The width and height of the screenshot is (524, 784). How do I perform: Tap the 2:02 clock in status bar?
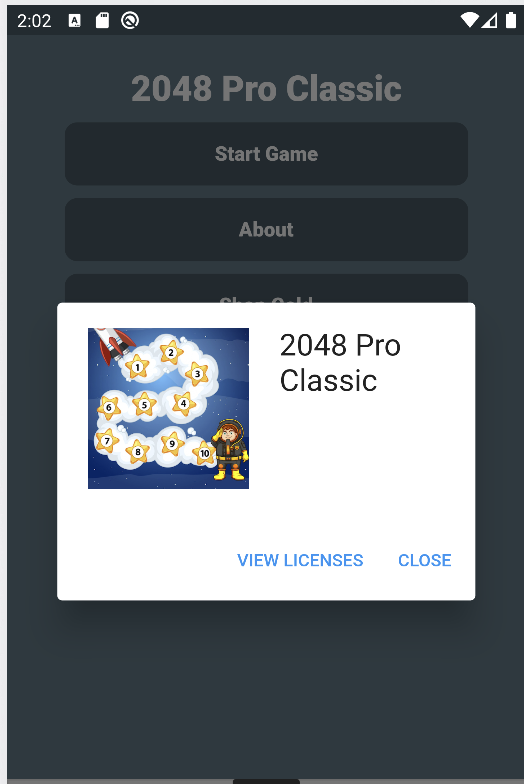[34, 21]
